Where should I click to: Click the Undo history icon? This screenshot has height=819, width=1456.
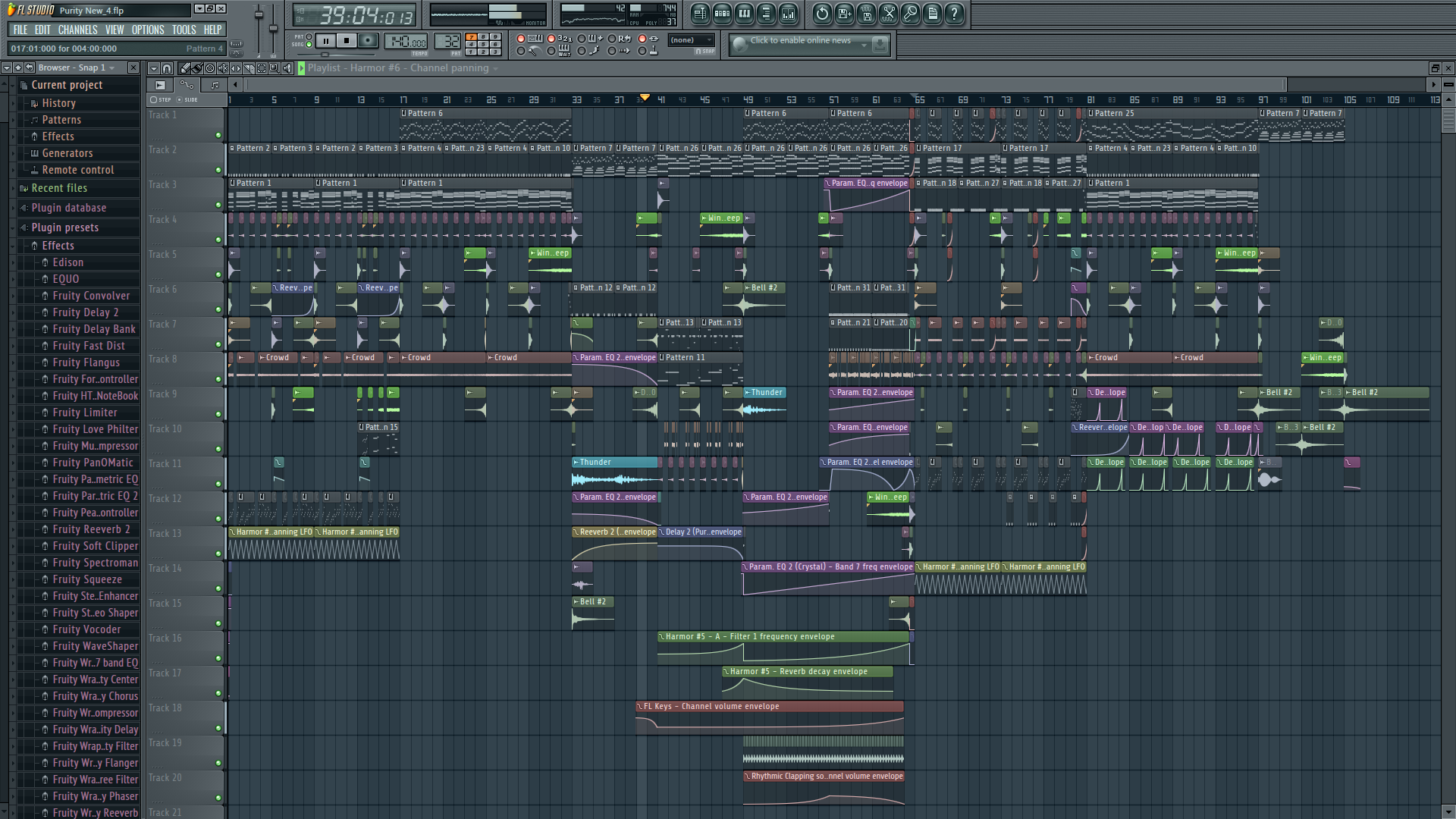click(x=822, y=13)
